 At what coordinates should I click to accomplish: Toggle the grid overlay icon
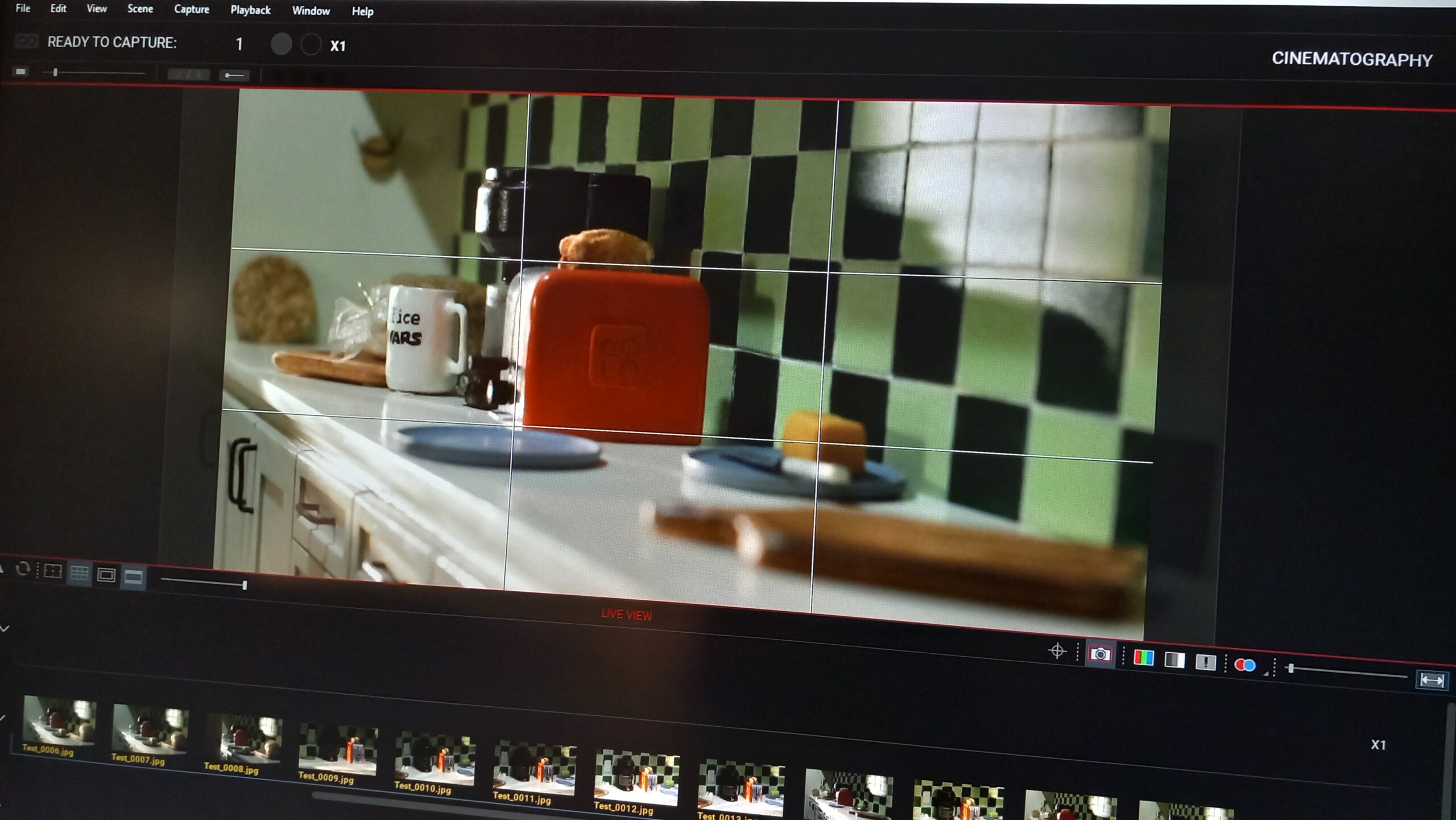[x=79, y=572]
